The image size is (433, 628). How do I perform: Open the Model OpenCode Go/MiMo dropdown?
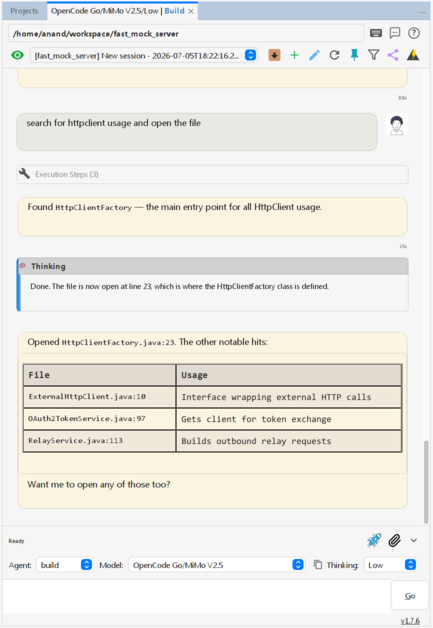(x=216, y=565)
